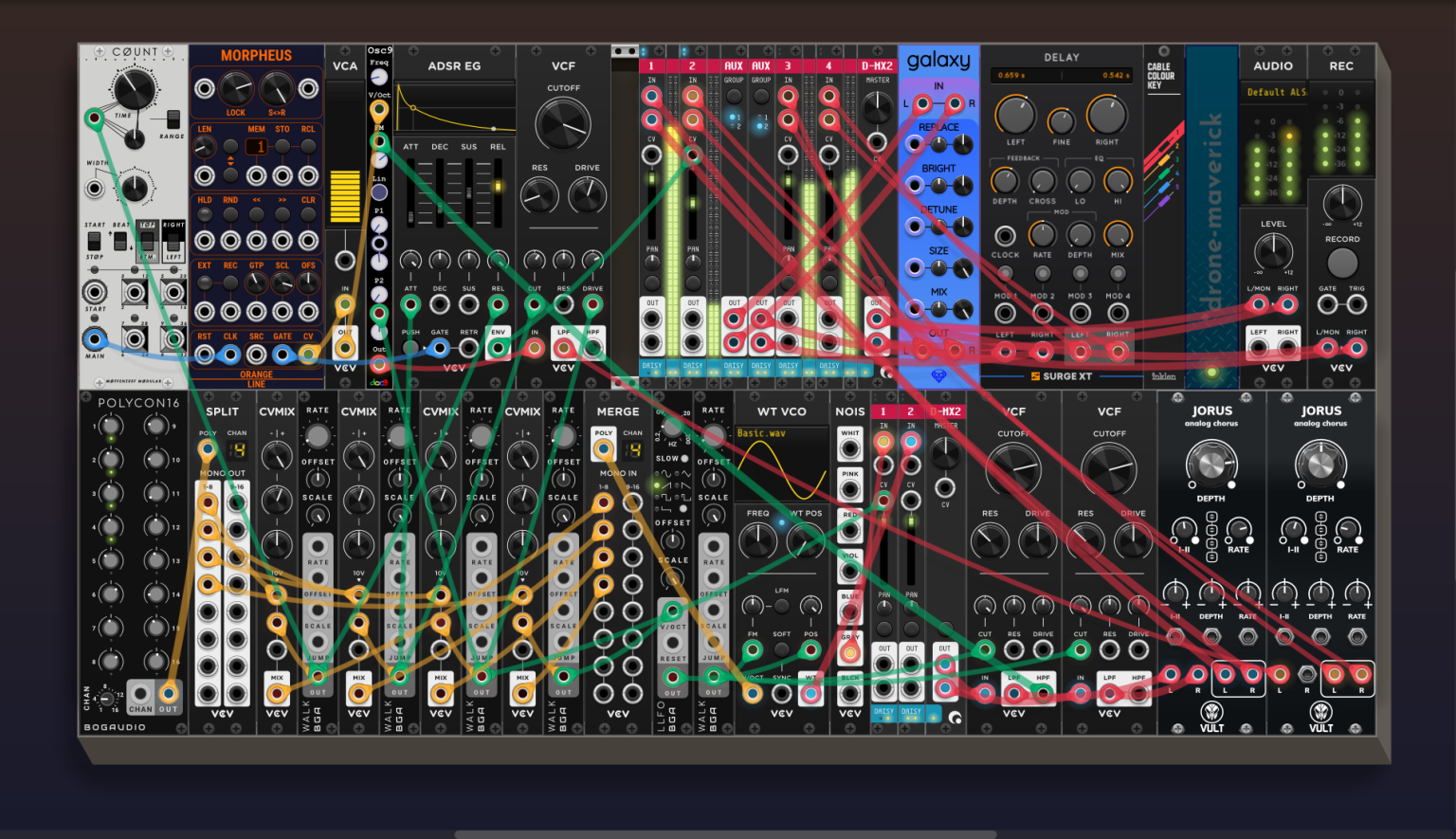
Task: Click the LEVEL knob on the AUDIO module
Action: (x=1273, y=251)
